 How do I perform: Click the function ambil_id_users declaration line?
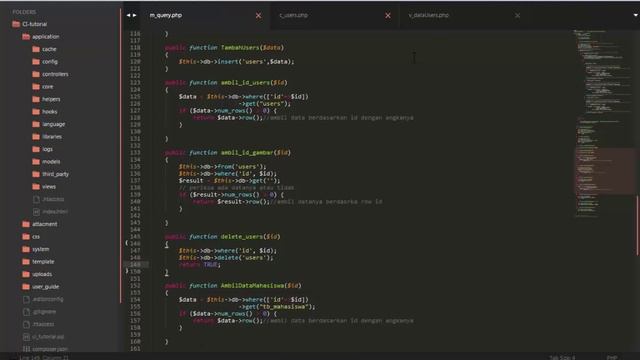226,82
